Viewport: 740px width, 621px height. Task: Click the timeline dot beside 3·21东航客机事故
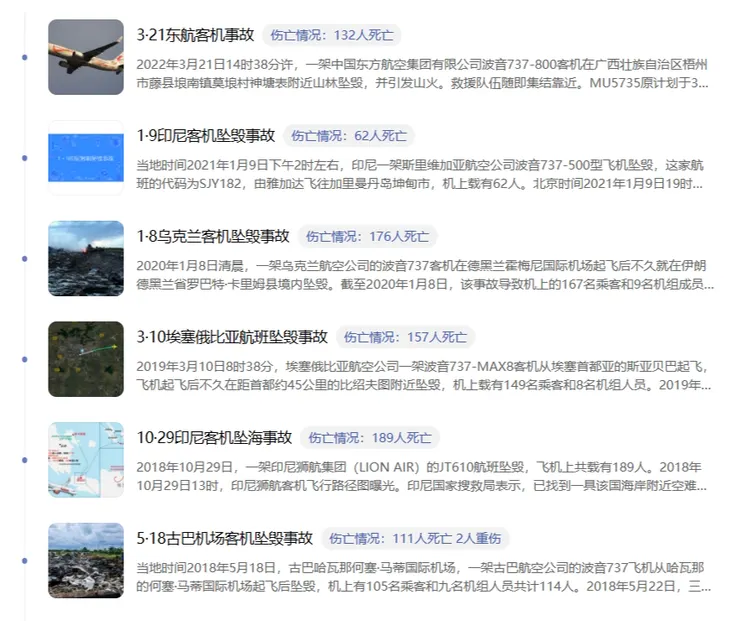pos(25,58)
